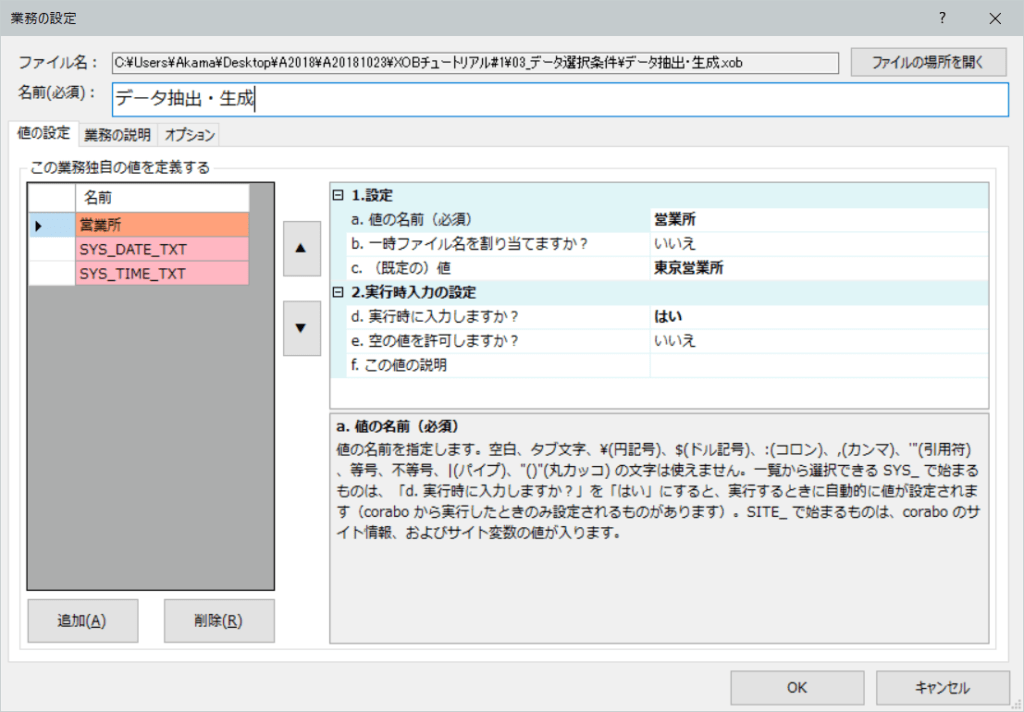
Task: Select SYS_TIME_TXT in the name list
Action: point(161,273)
